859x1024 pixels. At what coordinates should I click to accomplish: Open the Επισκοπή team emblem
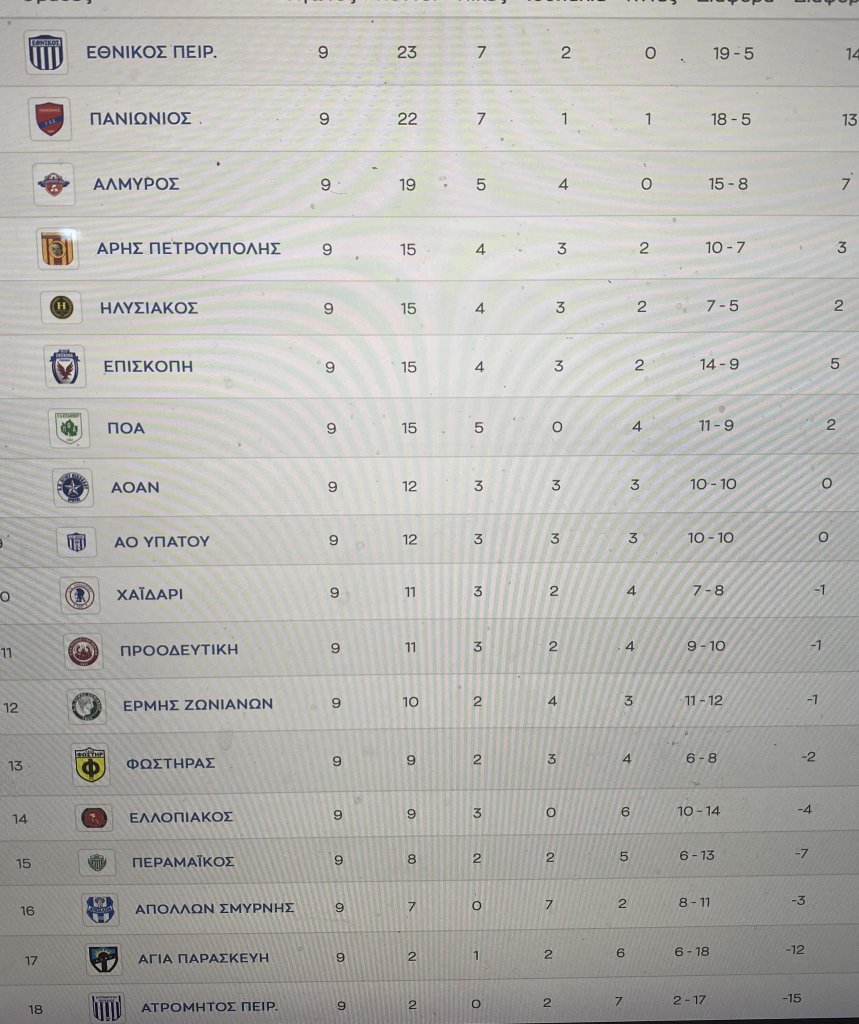click(66, 367)
